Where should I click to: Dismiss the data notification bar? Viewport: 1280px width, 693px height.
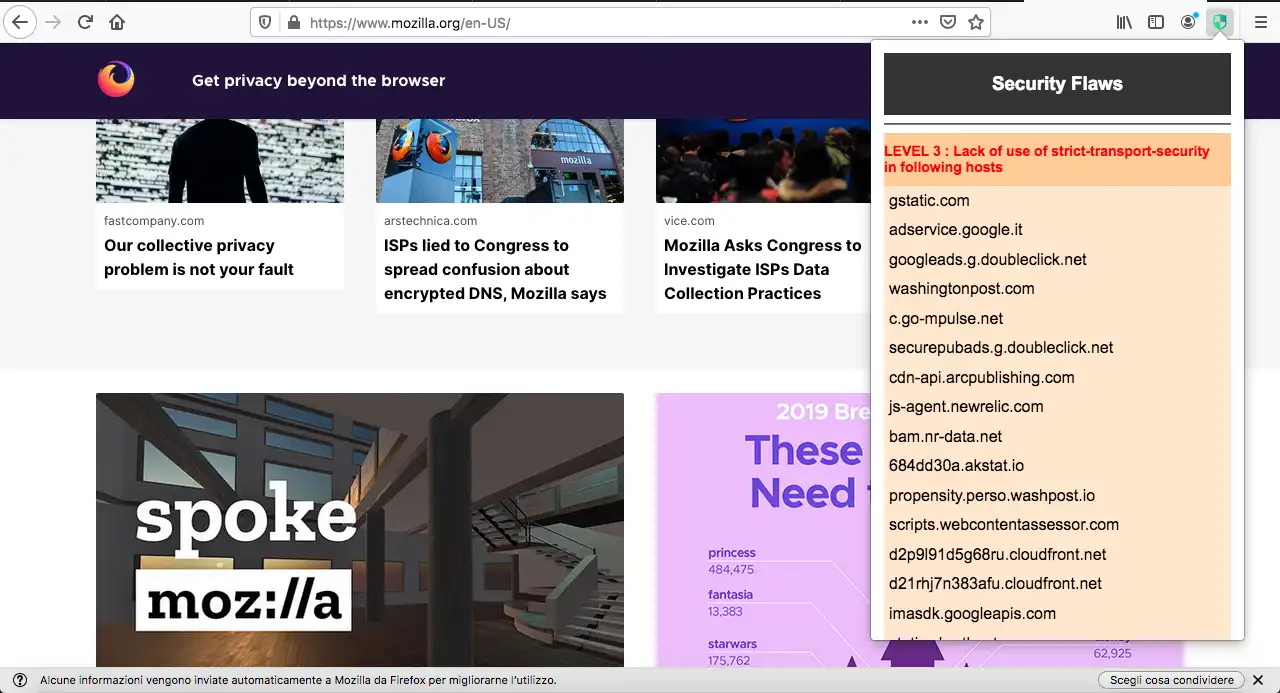[x=1258, y=680]
